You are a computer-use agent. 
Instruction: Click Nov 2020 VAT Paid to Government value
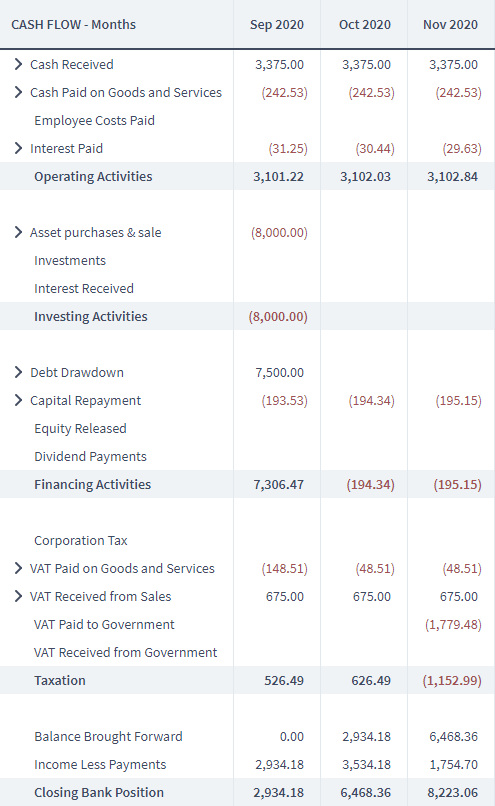(x=453, y=625)
